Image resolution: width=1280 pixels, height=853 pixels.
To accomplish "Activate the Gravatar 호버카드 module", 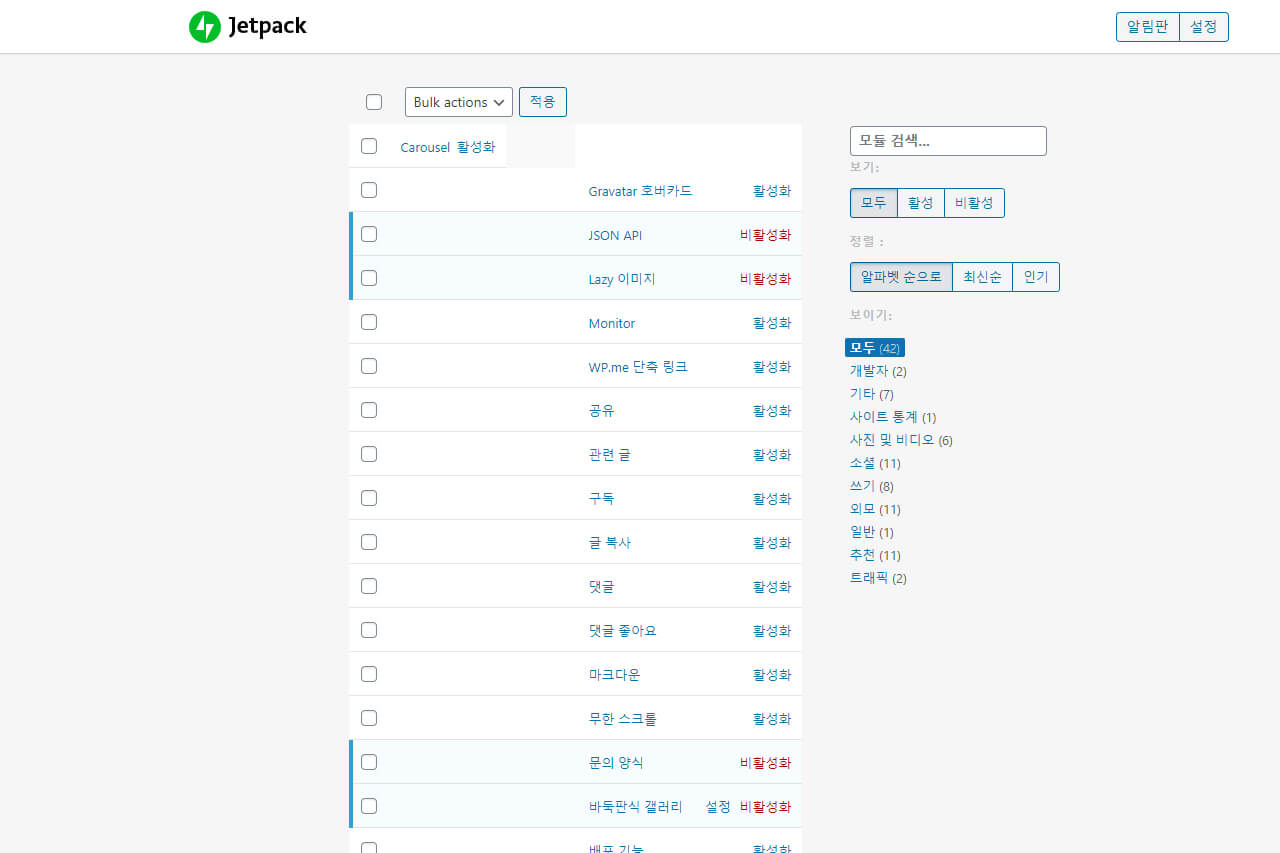I will click(x=771, y=191).
